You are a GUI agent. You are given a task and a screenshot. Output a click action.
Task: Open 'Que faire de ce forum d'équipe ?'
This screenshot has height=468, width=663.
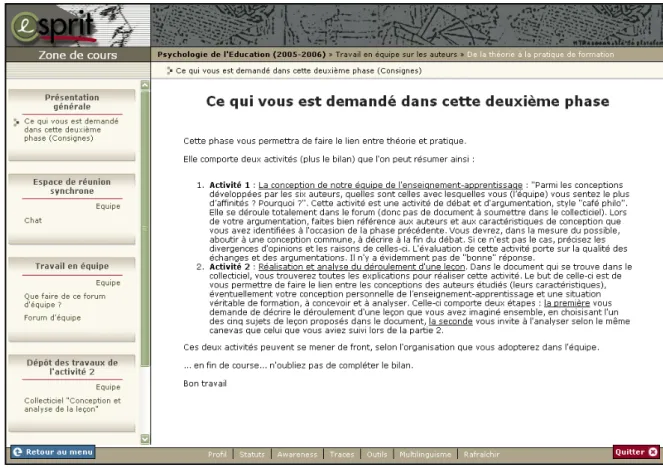pyautogui.click(x=65, y=300)
